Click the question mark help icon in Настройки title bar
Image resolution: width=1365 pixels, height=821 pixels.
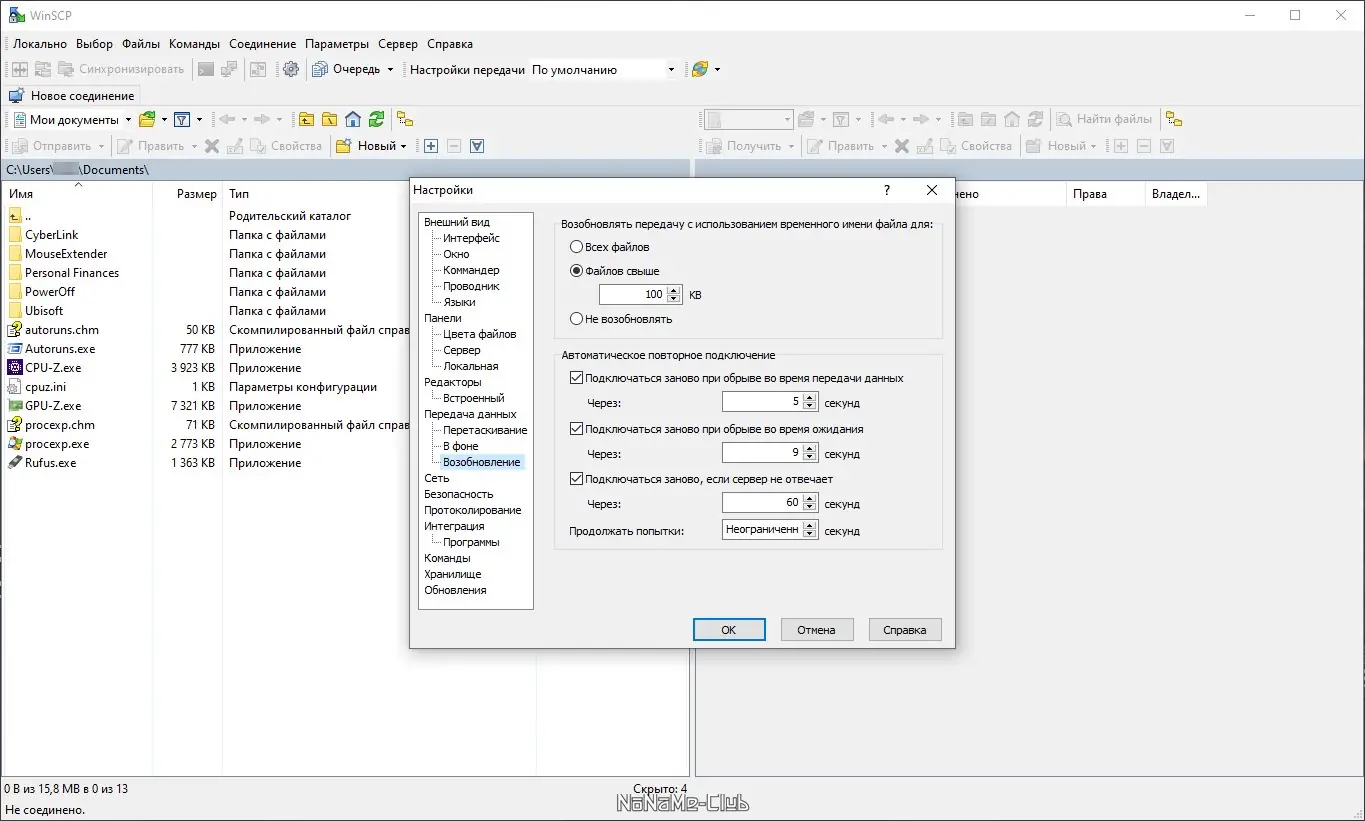(887, 190)
